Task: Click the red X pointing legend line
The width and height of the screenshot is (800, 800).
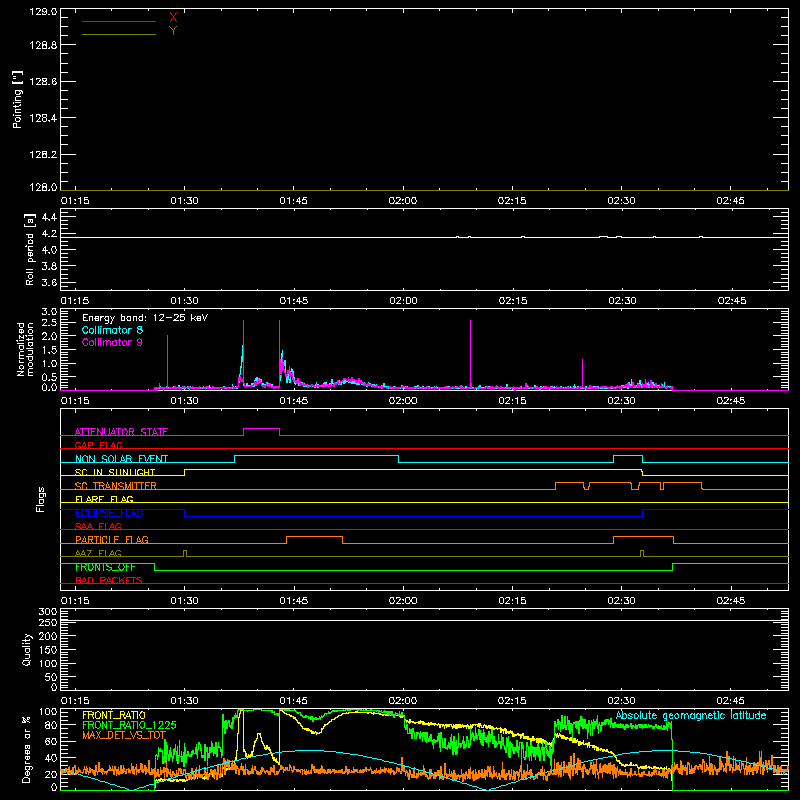Action: [119, 21]
